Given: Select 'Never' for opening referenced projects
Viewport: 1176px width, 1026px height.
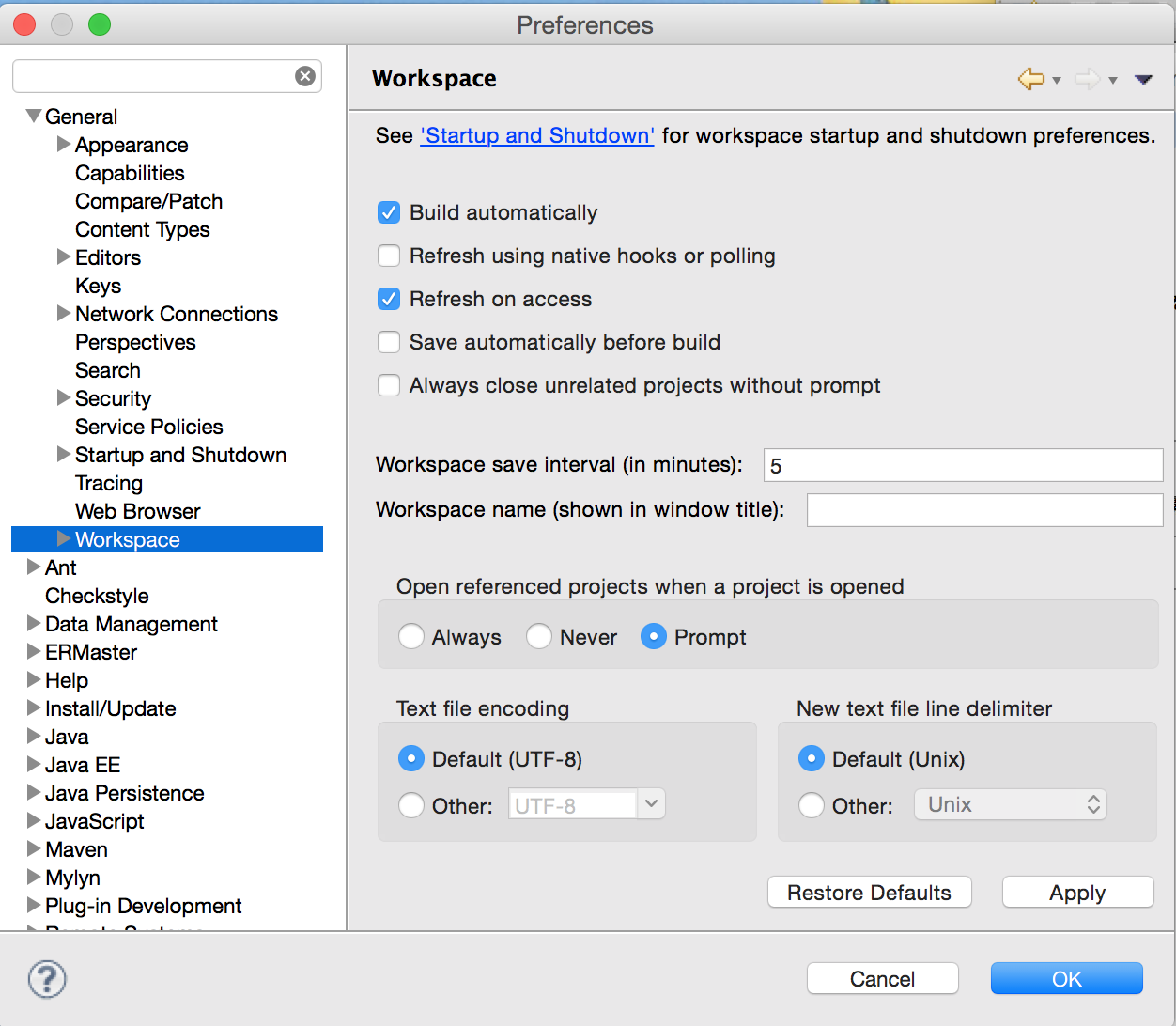Looking at the screenshot, I should (x=539, y=636).
